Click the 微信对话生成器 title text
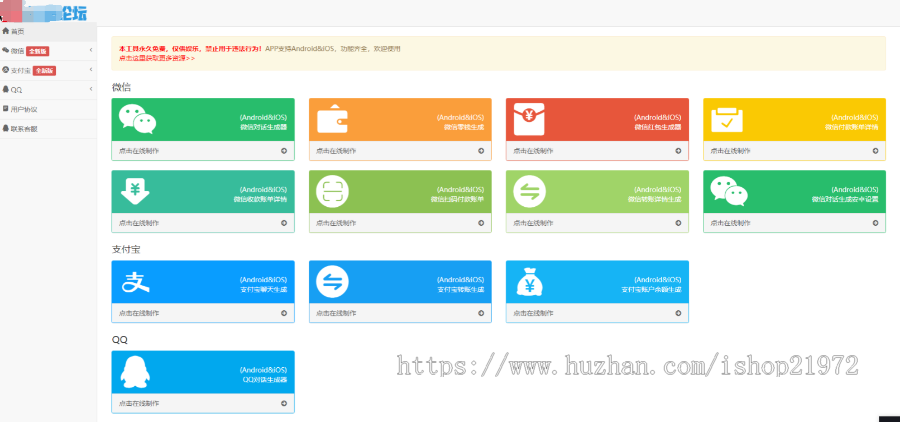 pos(263,127)
